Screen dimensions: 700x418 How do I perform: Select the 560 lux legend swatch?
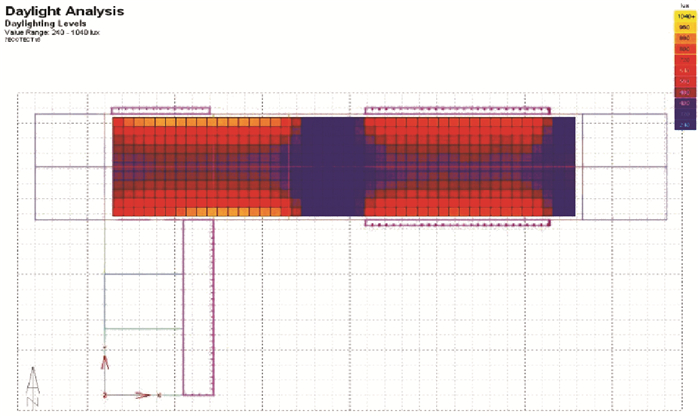683,83
